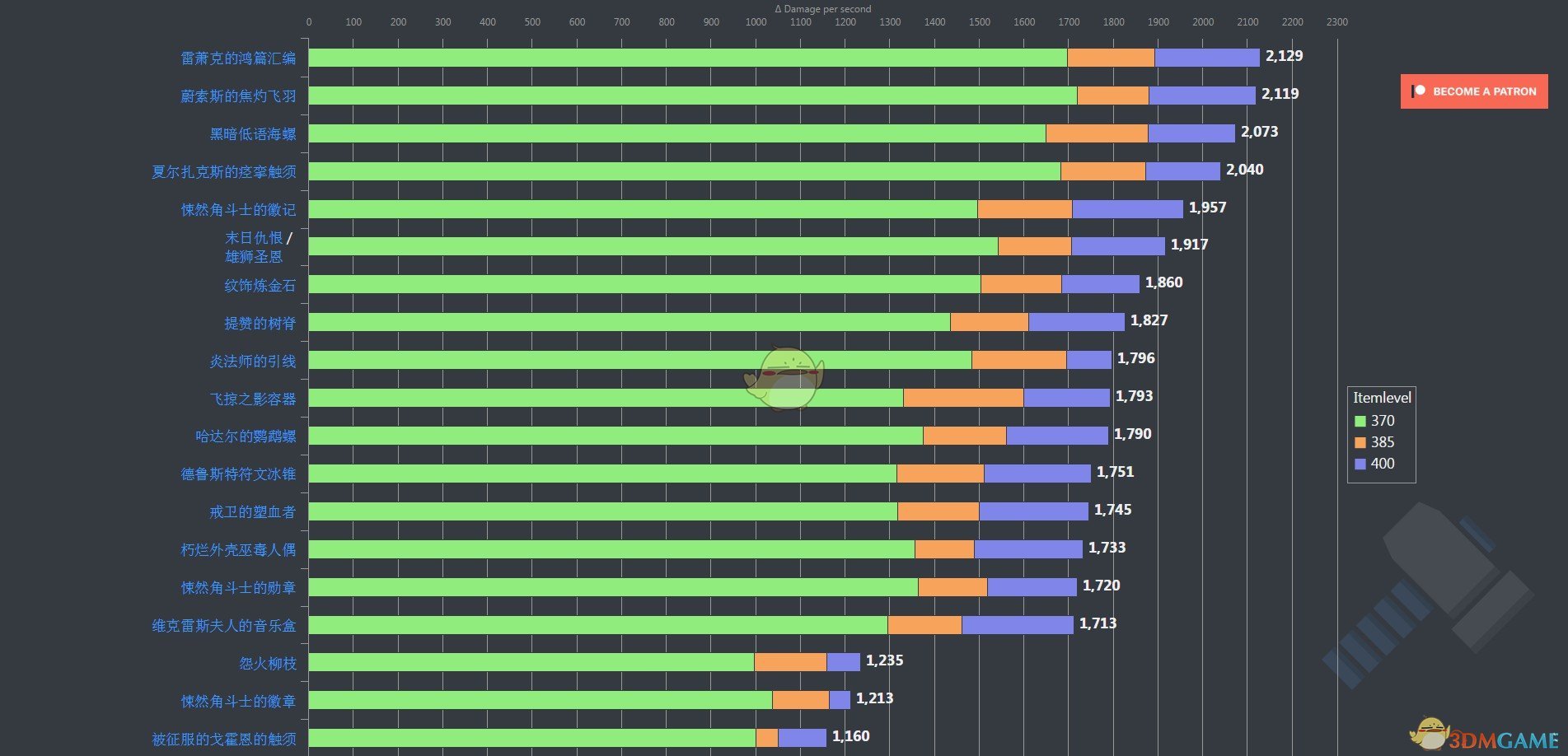The image size is (1568, 756).
Task: Open trinket link 飞掠之影容器
Action: 253,399
